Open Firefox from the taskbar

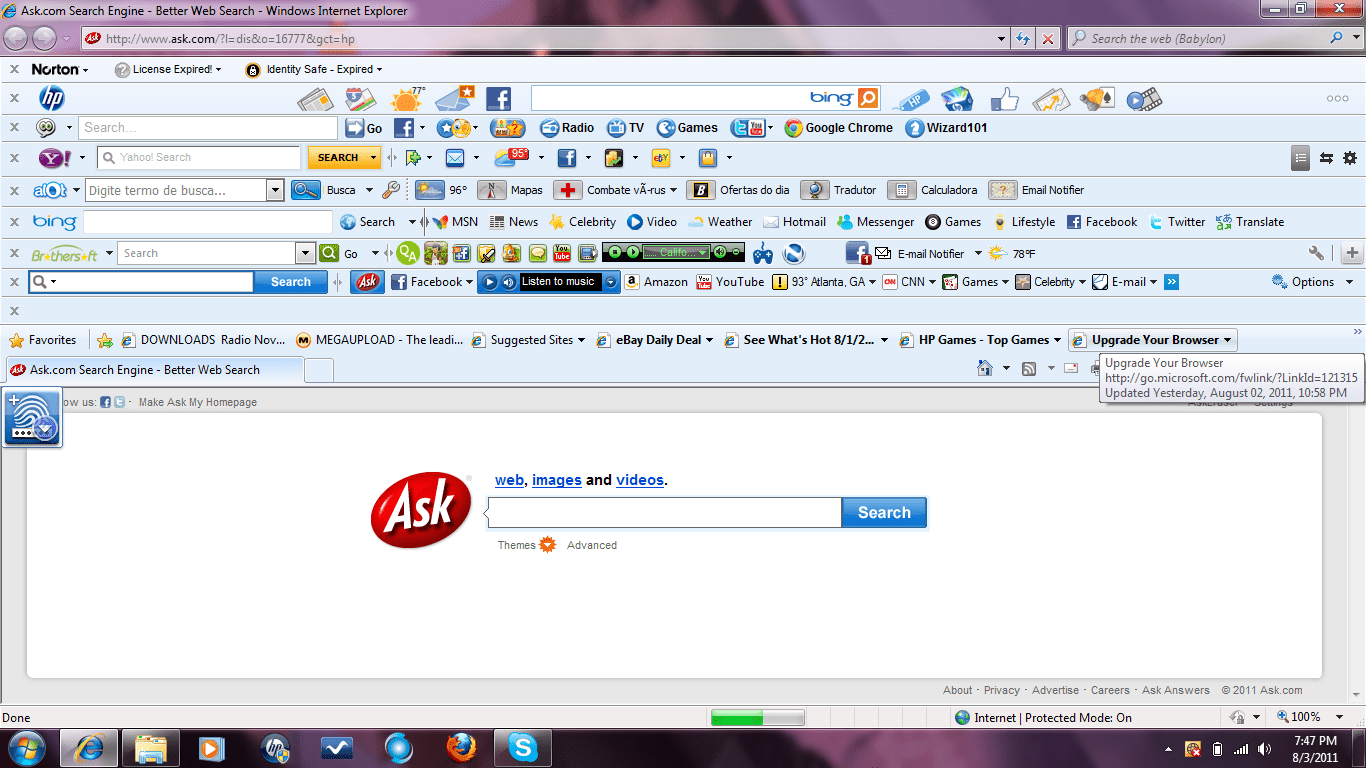point(461,748)
